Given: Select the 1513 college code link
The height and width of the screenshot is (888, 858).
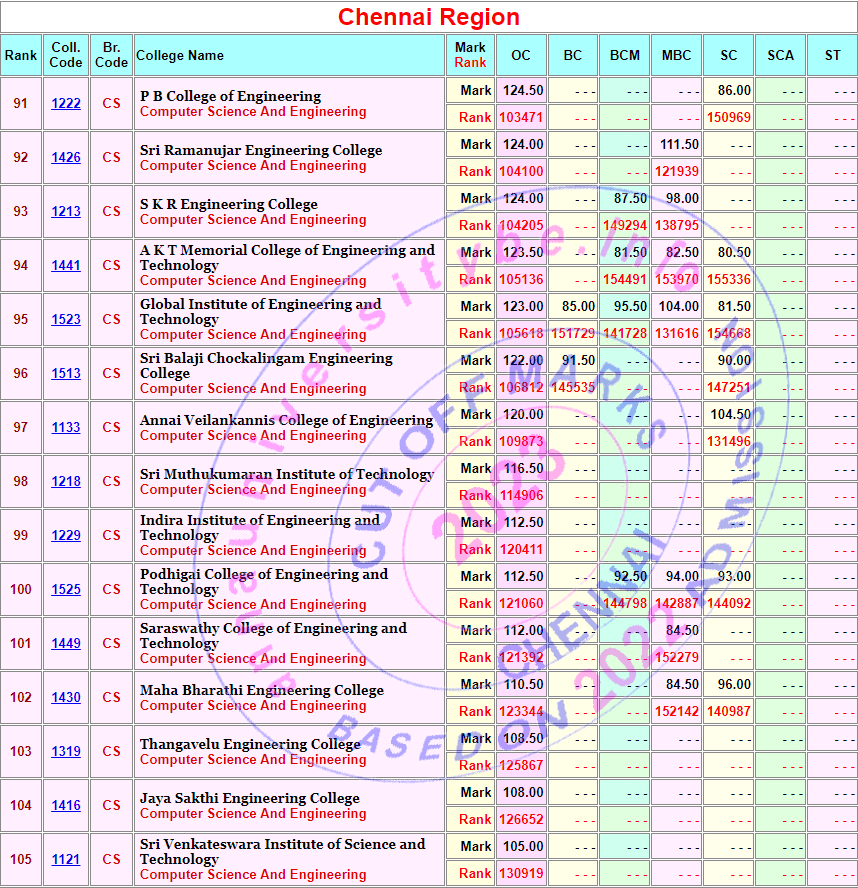Looking at the screenshot, I should 66,374.
